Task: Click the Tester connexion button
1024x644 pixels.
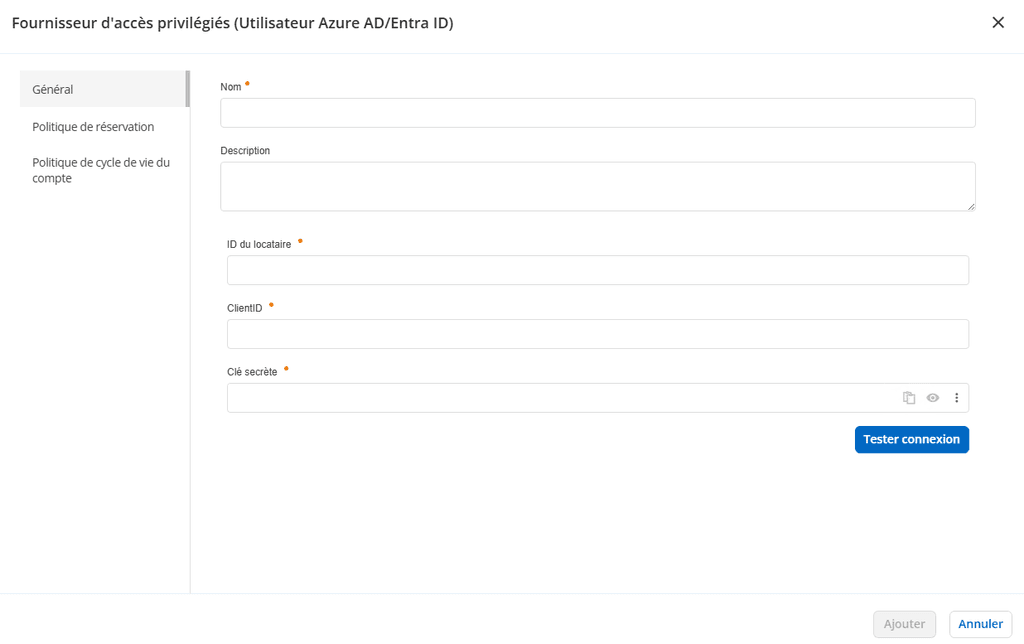Action: [911, 439]
